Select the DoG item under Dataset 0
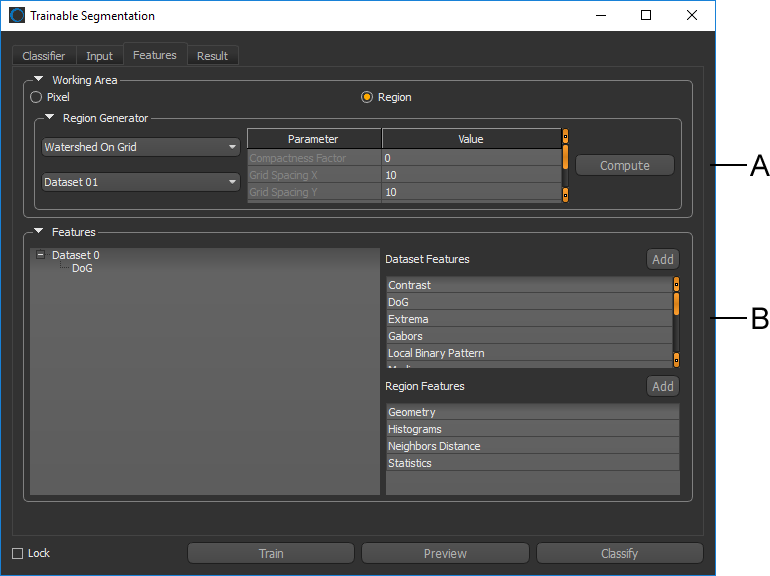 click(x=82, y=268)
